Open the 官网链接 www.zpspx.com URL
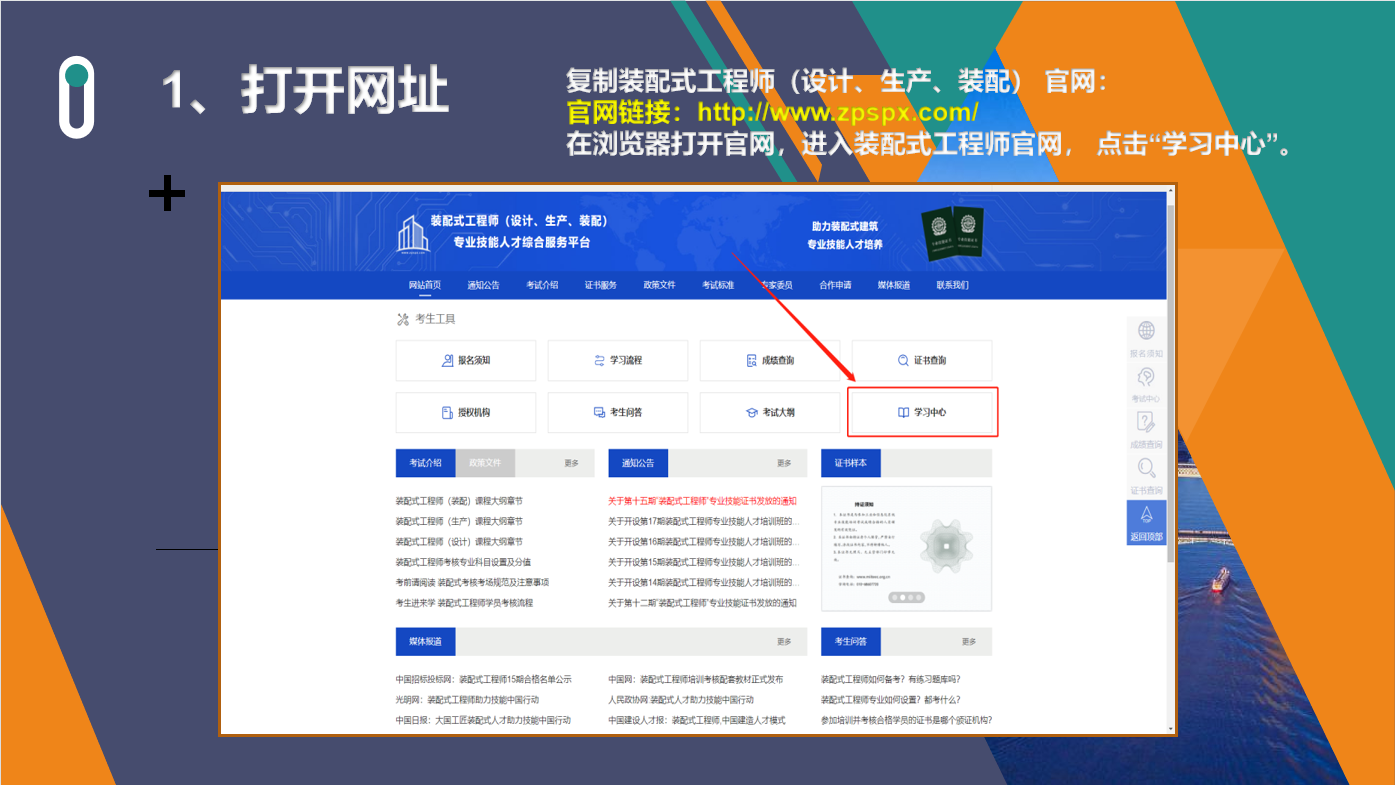The height and width of the screenshot is (785, 1395). click(x=837, y=111)
